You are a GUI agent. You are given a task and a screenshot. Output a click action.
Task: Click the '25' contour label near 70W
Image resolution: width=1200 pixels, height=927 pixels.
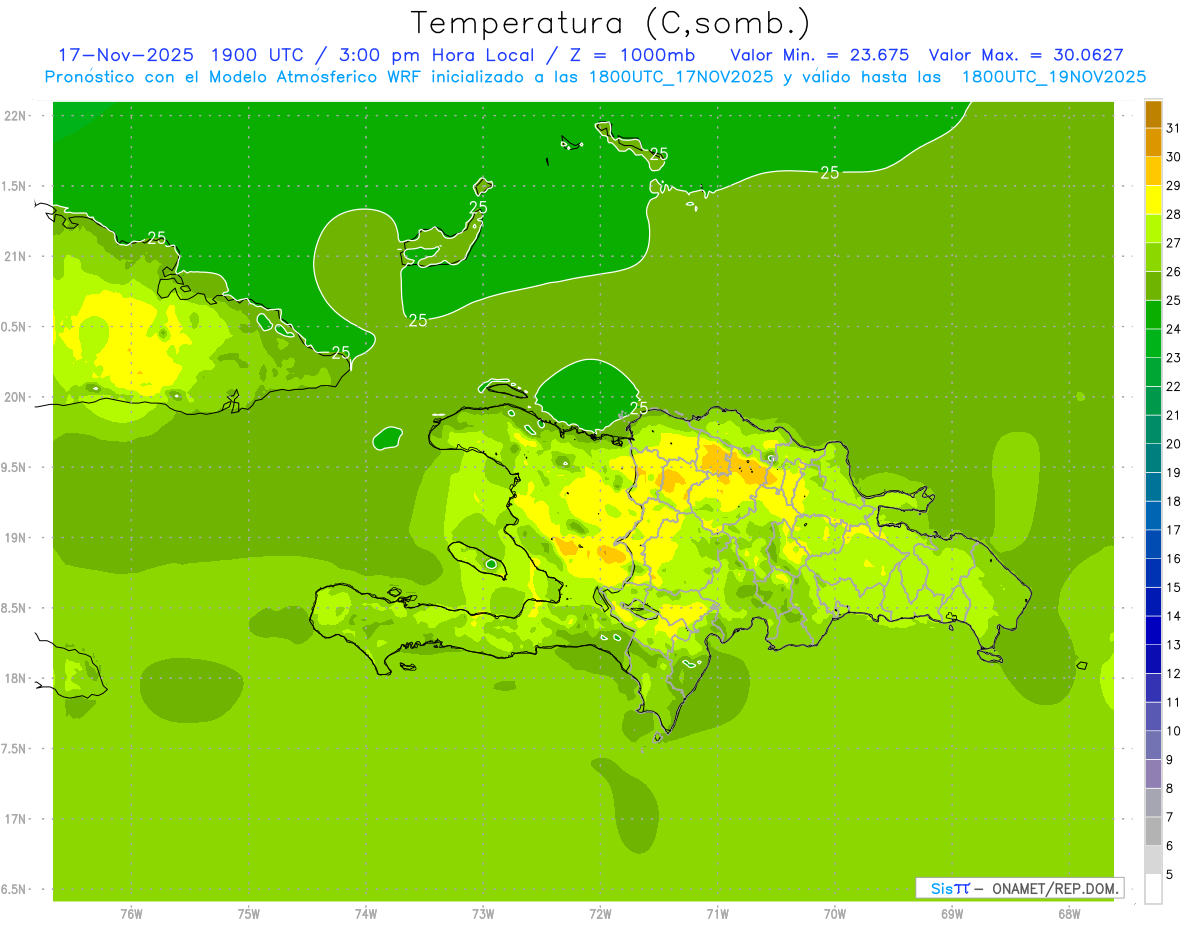[830, 172]
